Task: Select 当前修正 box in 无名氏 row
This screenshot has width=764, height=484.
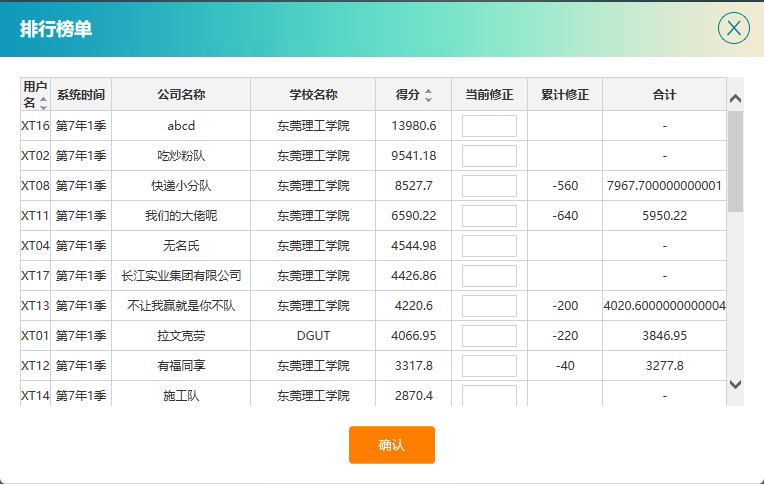Action: click(489, 246)
